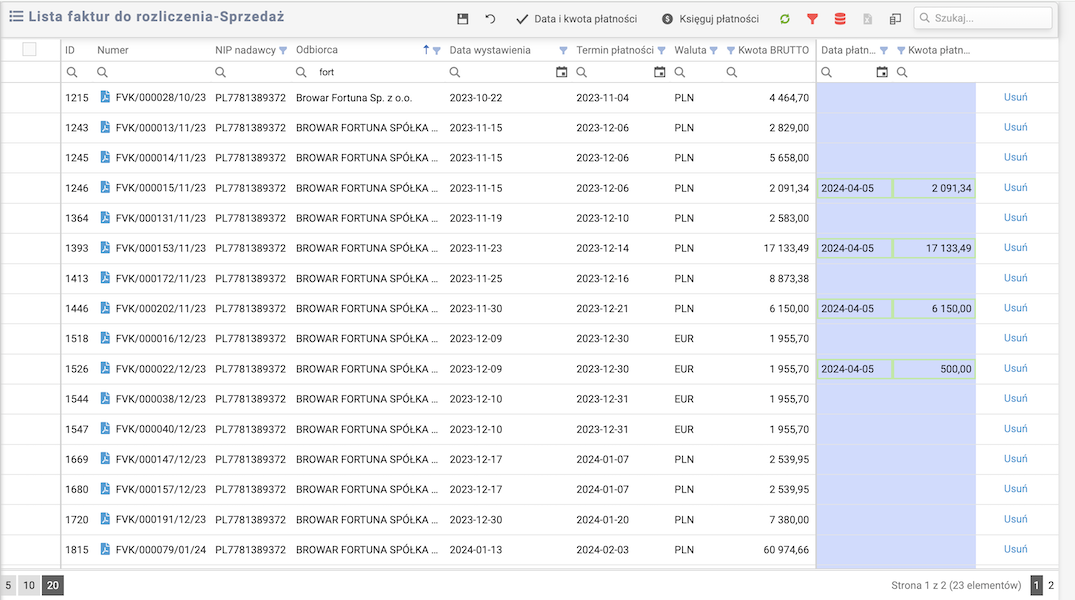Click the red filter funnel icon
1075x600 pixels.
[812, 19]
